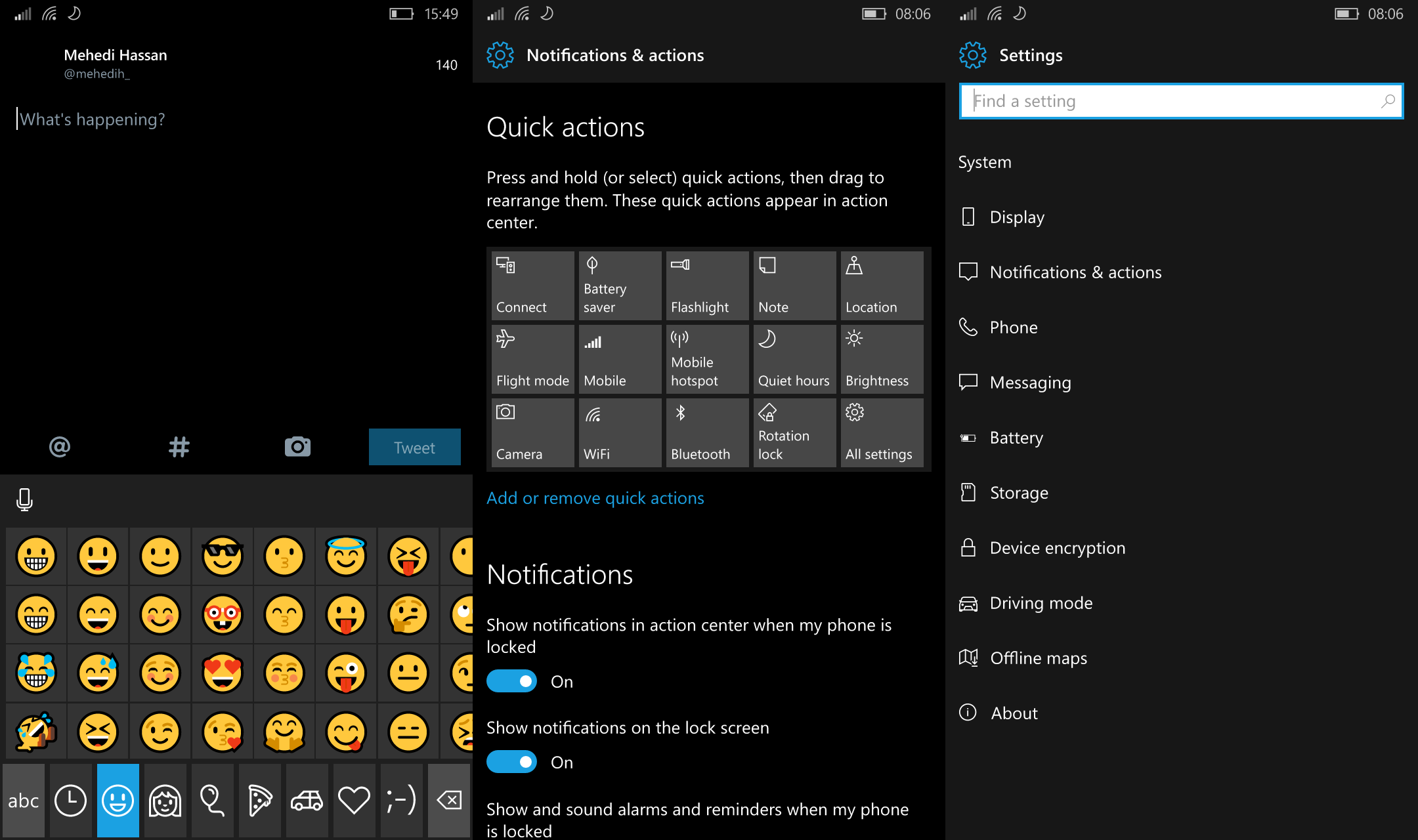Select the Battery saver quick action

[620, 285]
